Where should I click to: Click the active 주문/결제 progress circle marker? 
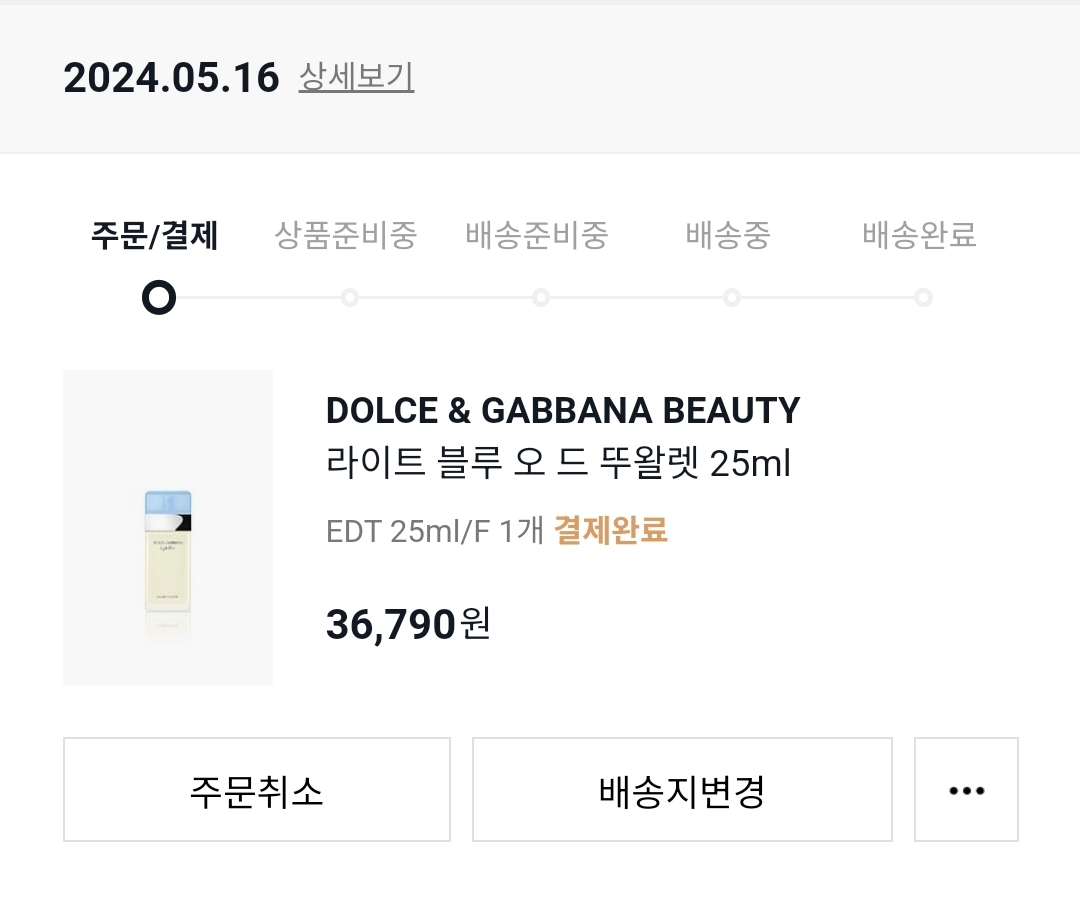click(159, 297)
